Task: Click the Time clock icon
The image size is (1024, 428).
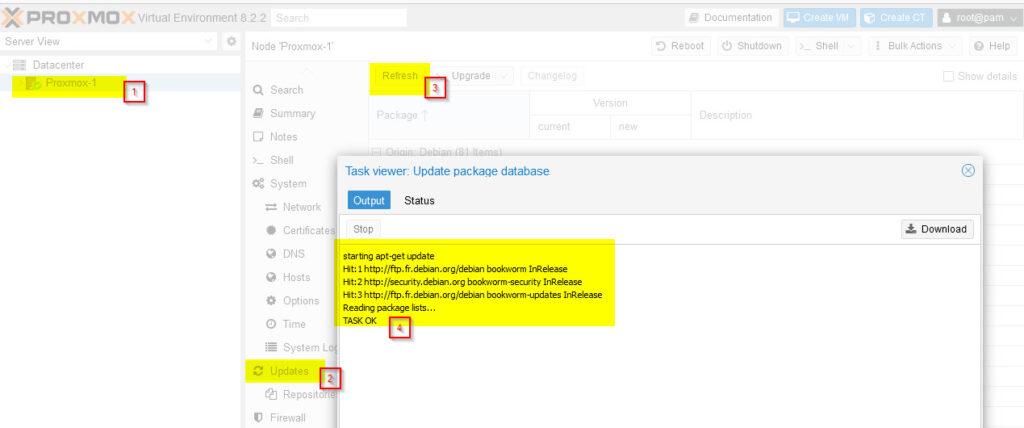Action: tap(271, 324)
